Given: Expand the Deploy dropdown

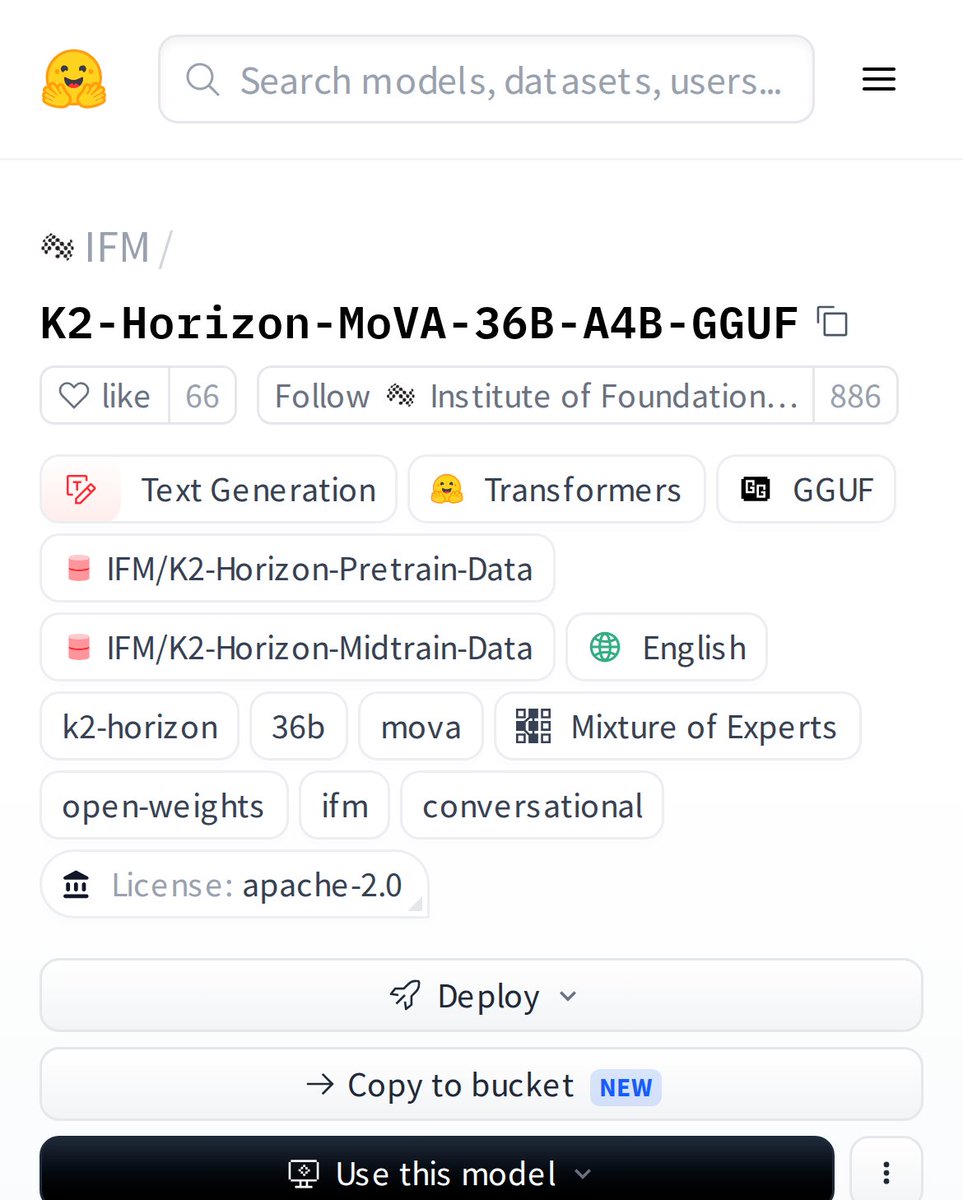Looking at the screenshot, I should pyautogui.click(x=481, y=995).
